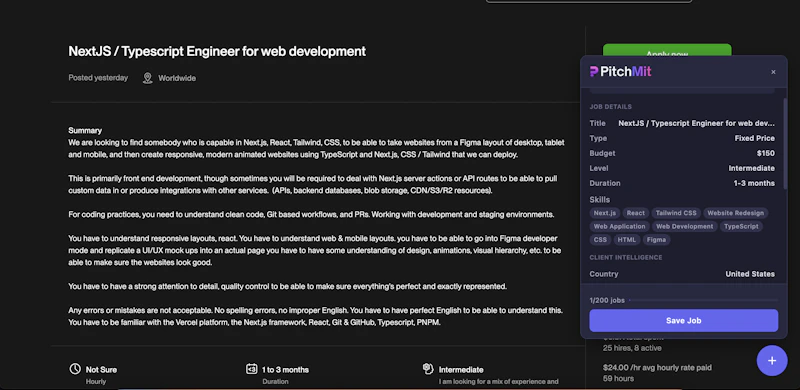Click the green Apply now button

pyautogui.click(x=667, y=50)
